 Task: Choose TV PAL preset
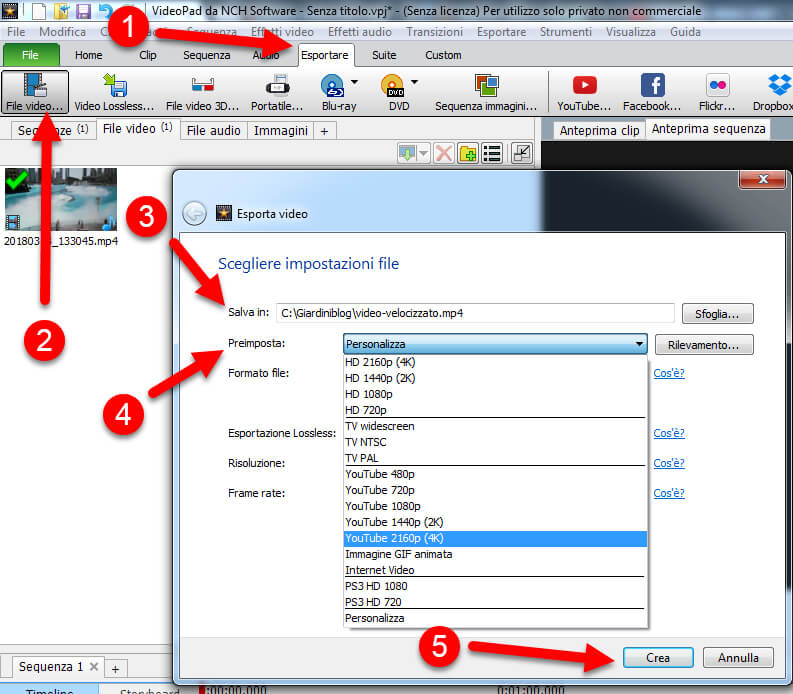(x=495, y=458)
